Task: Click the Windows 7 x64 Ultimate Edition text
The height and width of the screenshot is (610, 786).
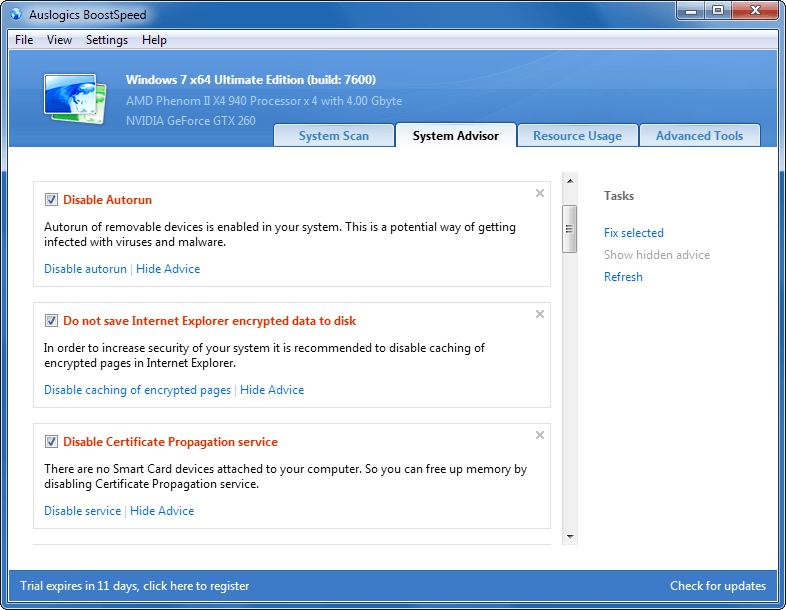Action: pos(251,80)
